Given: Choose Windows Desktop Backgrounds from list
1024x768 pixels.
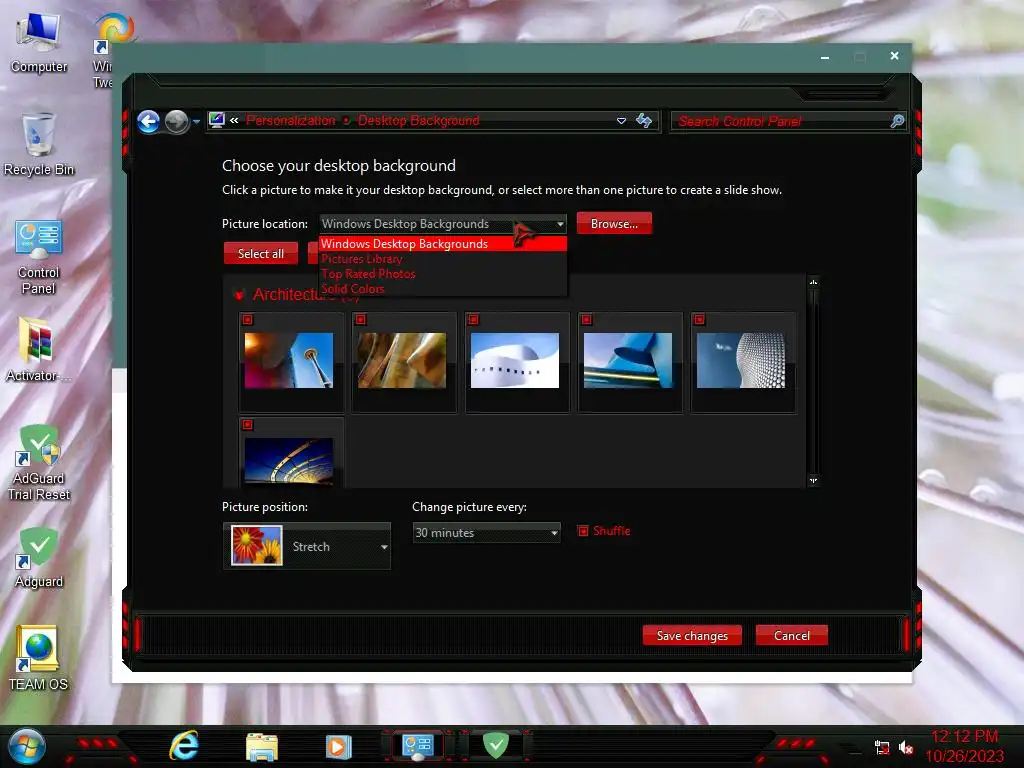Looking at the screenshot, I should (443, 244).
